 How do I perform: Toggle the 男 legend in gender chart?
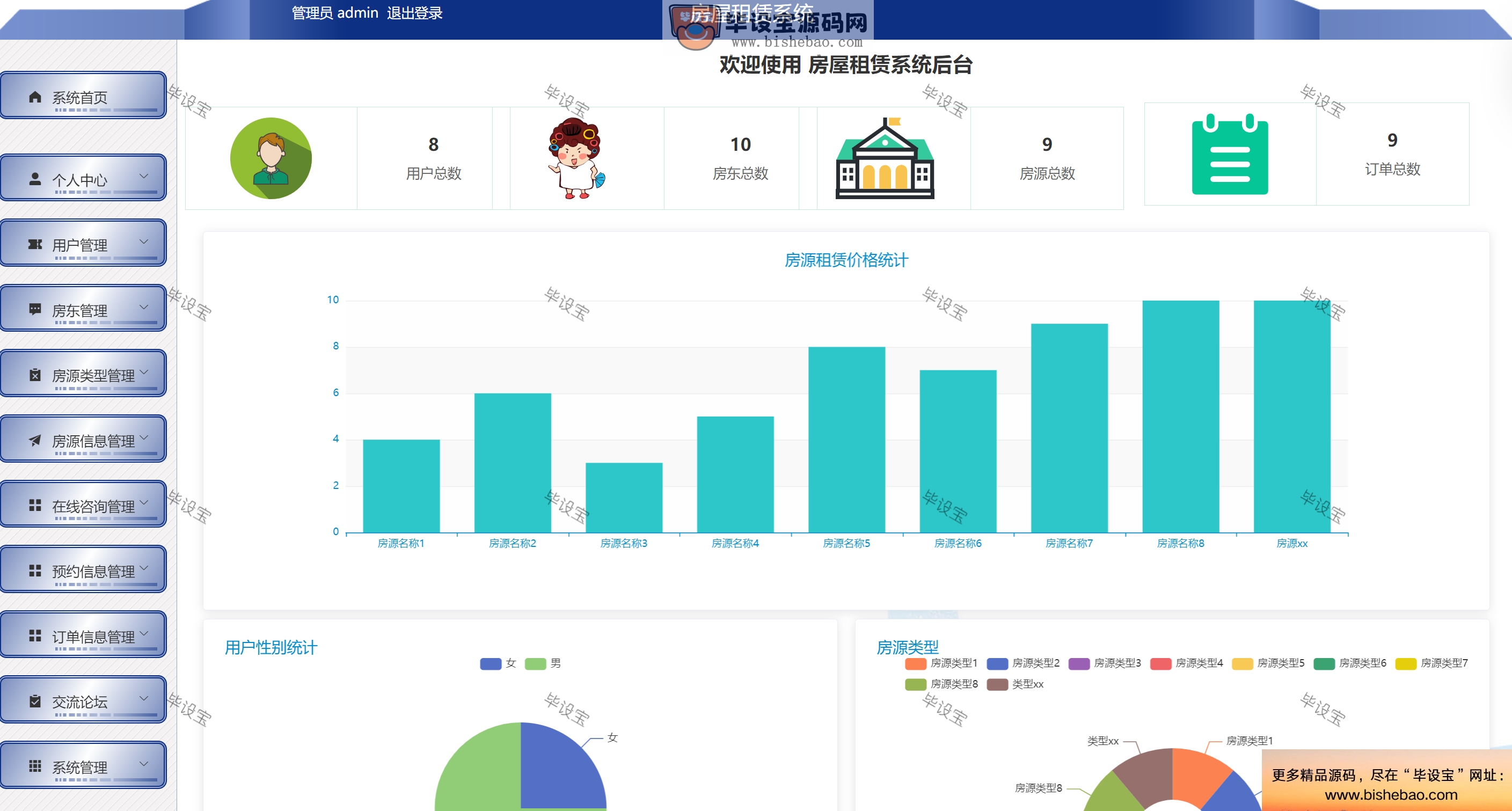click(543, 664)
